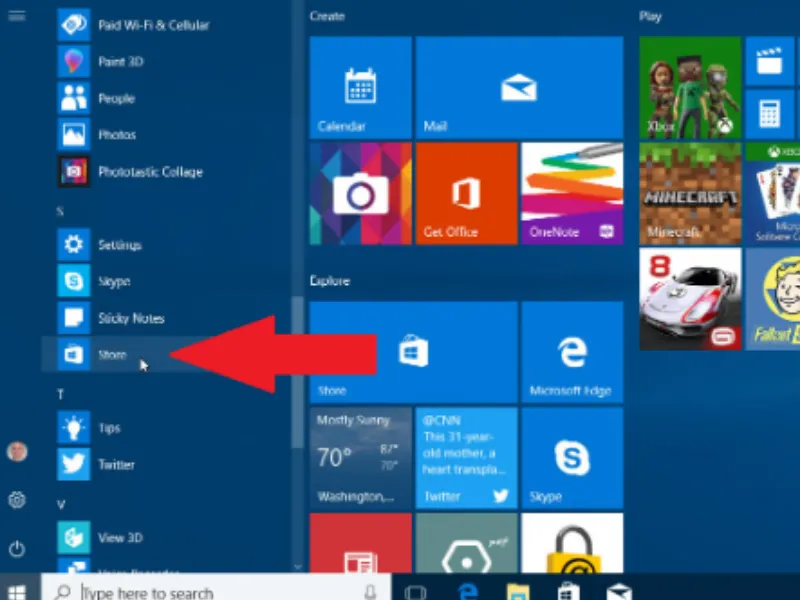This screenshot has width=800, height=600.
Task: Click the Create group heading
Action: (x=328, y=16)
